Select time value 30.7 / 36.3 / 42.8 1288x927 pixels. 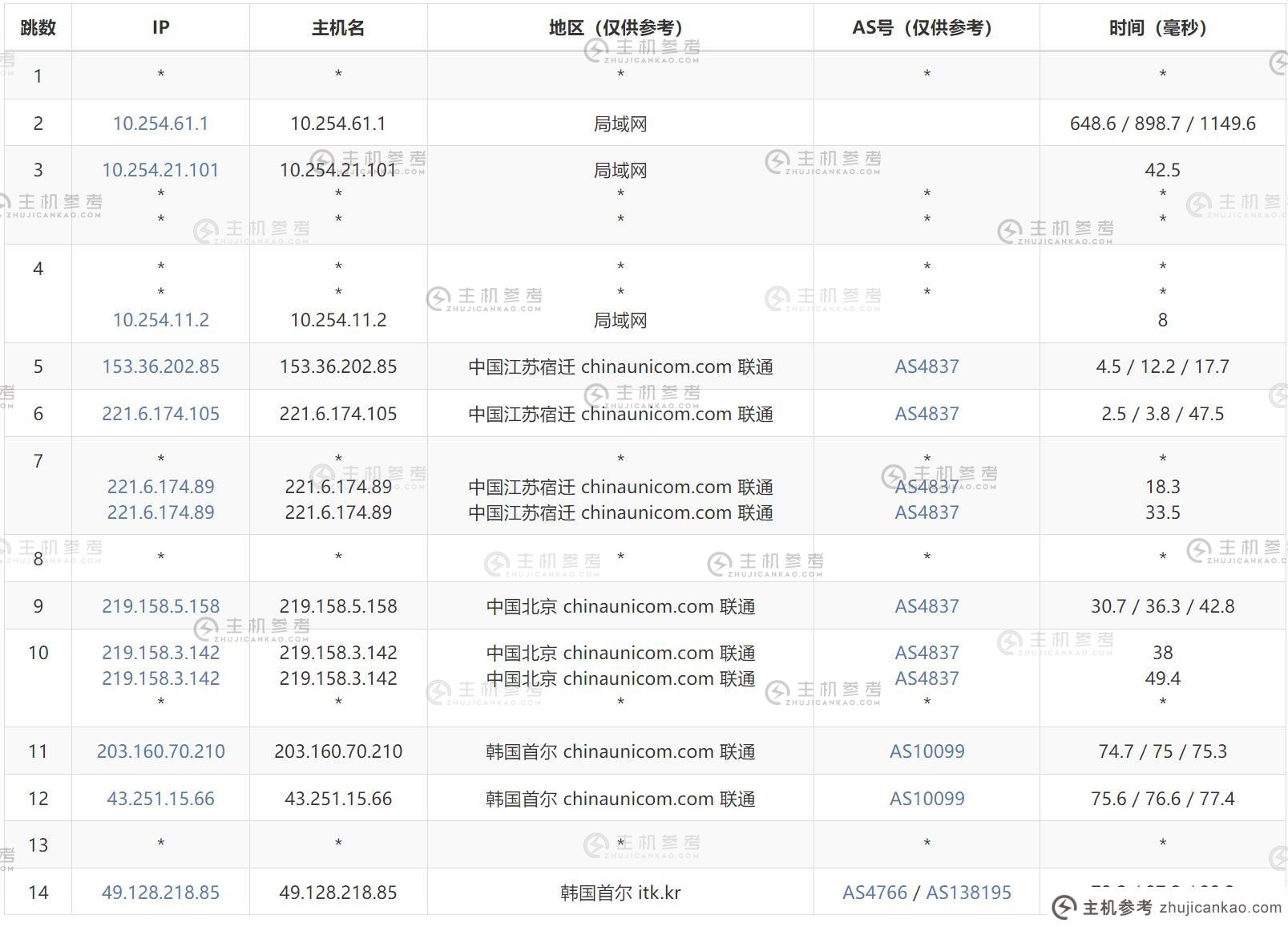pyautogui.click(x=1162, y=606)
